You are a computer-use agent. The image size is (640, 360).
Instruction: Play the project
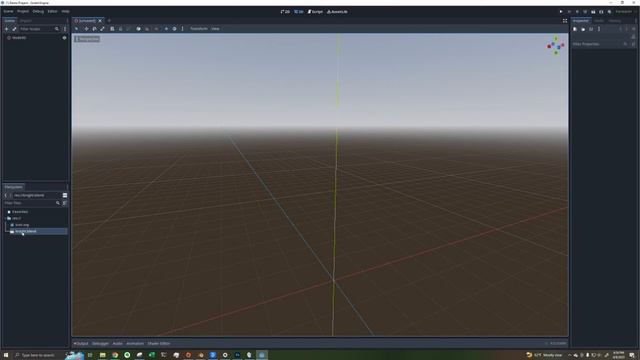pos(561,12)
